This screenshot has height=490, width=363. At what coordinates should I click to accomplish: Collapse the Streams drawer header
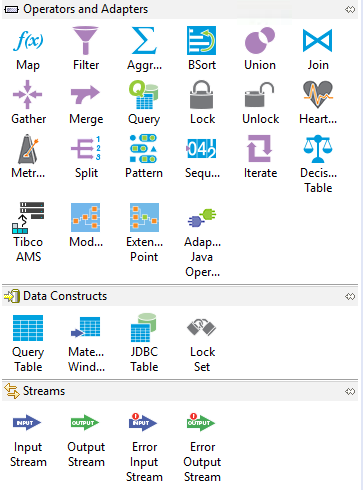tap(180, 391)
